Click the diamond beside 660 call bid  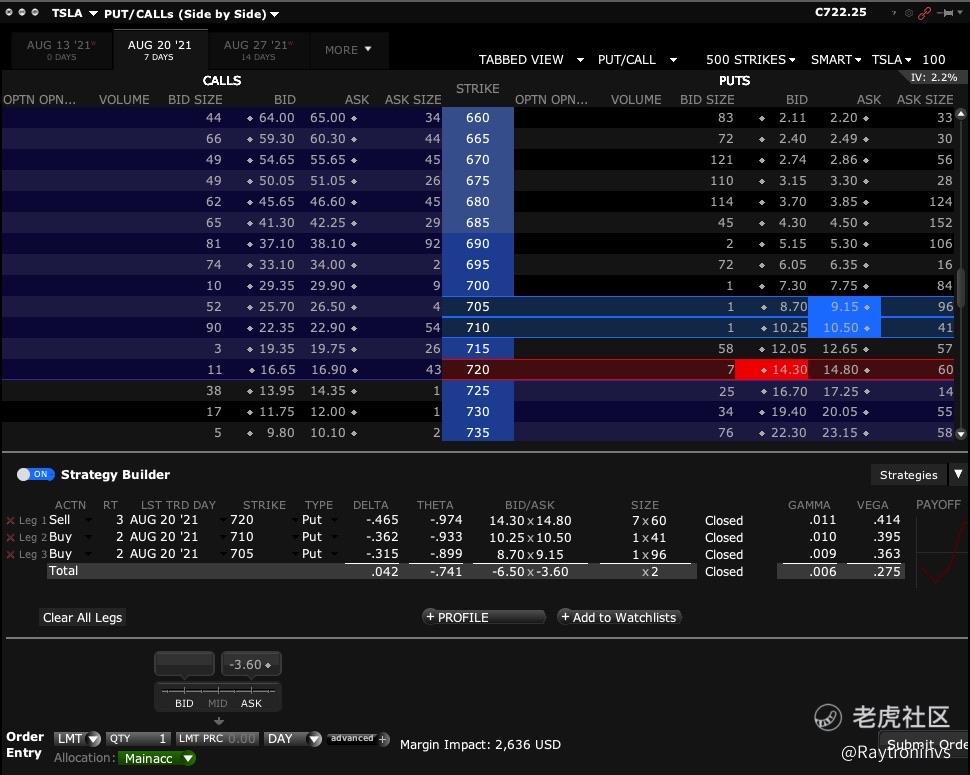point(250,118)
